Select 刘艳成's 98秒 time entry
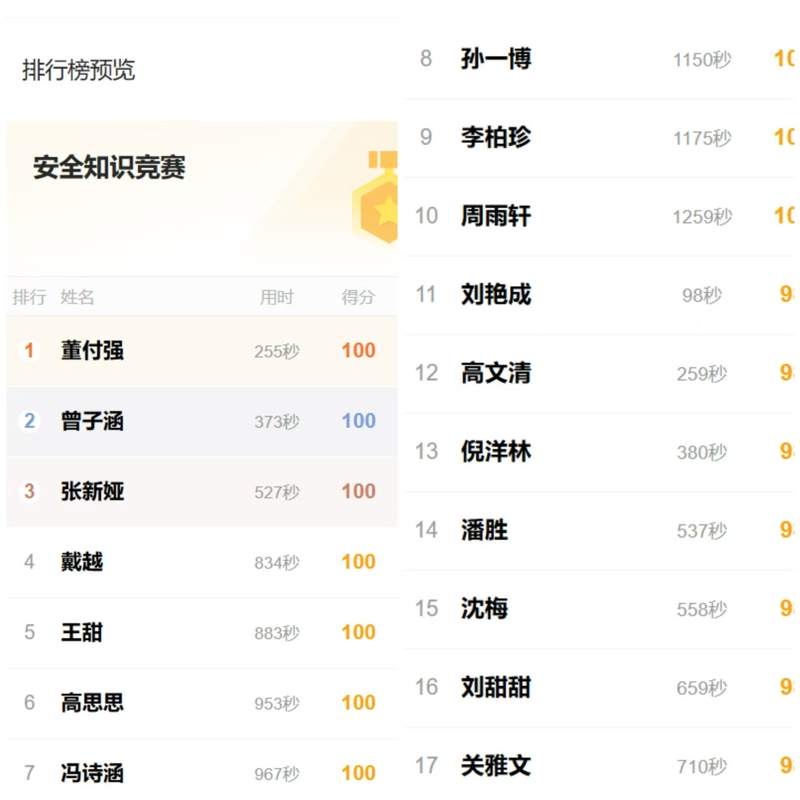Screen dimensions: 800x800 point(702,295)
